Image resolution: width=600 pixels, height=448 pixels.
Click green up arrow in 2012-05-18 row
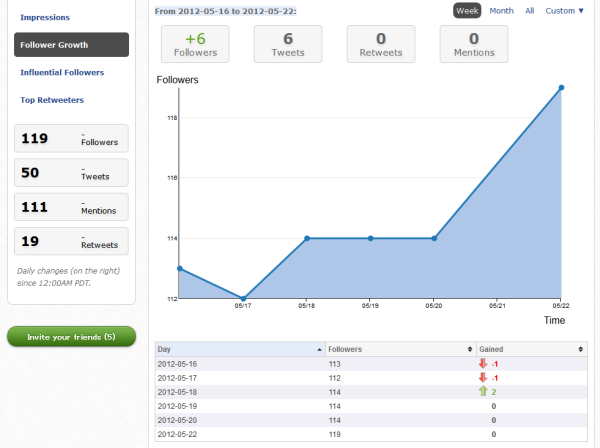point(483,391)
